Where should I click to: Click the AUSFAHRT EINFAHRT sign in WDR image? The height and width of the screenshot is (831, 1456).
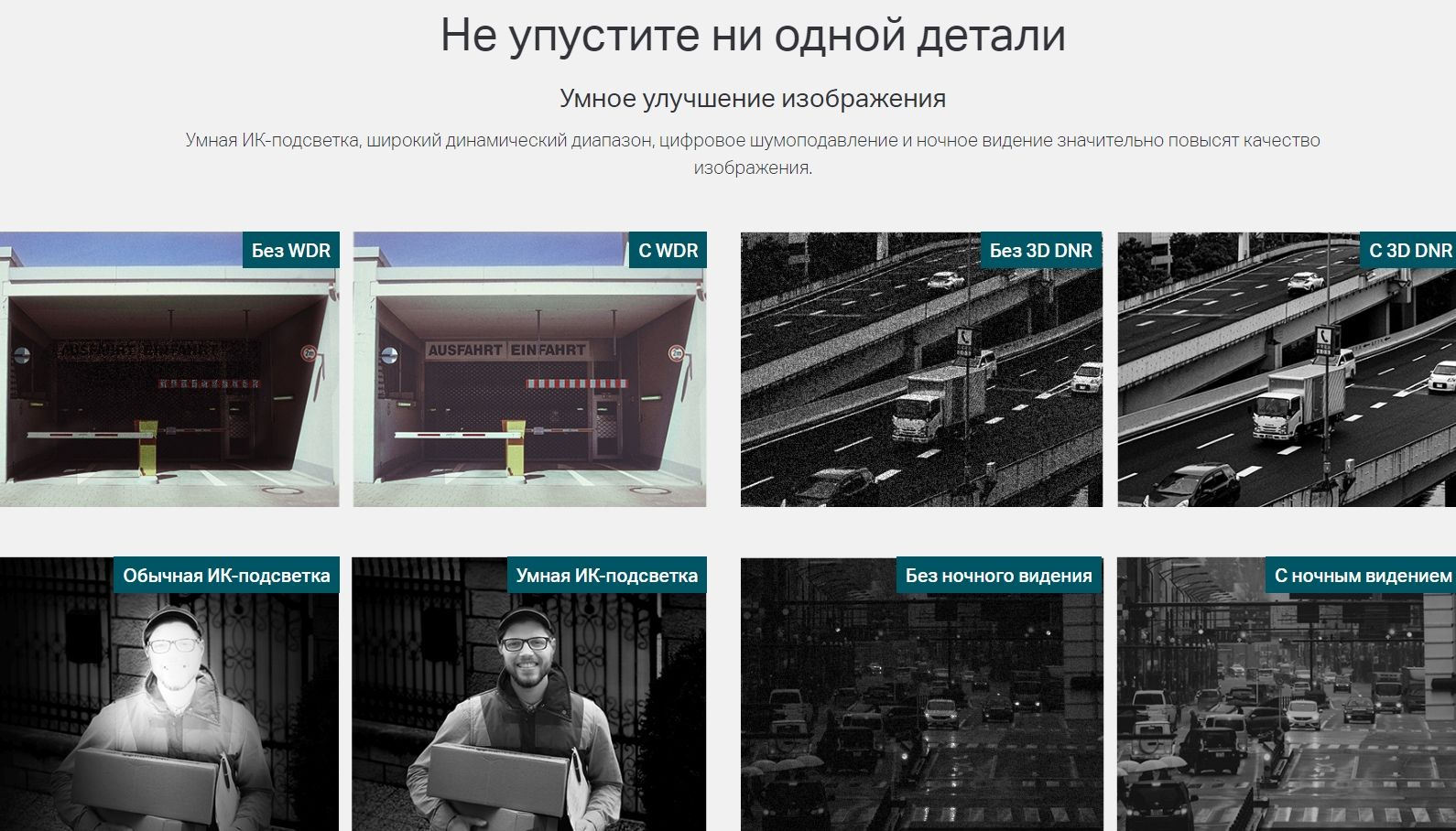click(x=506, y=350)
